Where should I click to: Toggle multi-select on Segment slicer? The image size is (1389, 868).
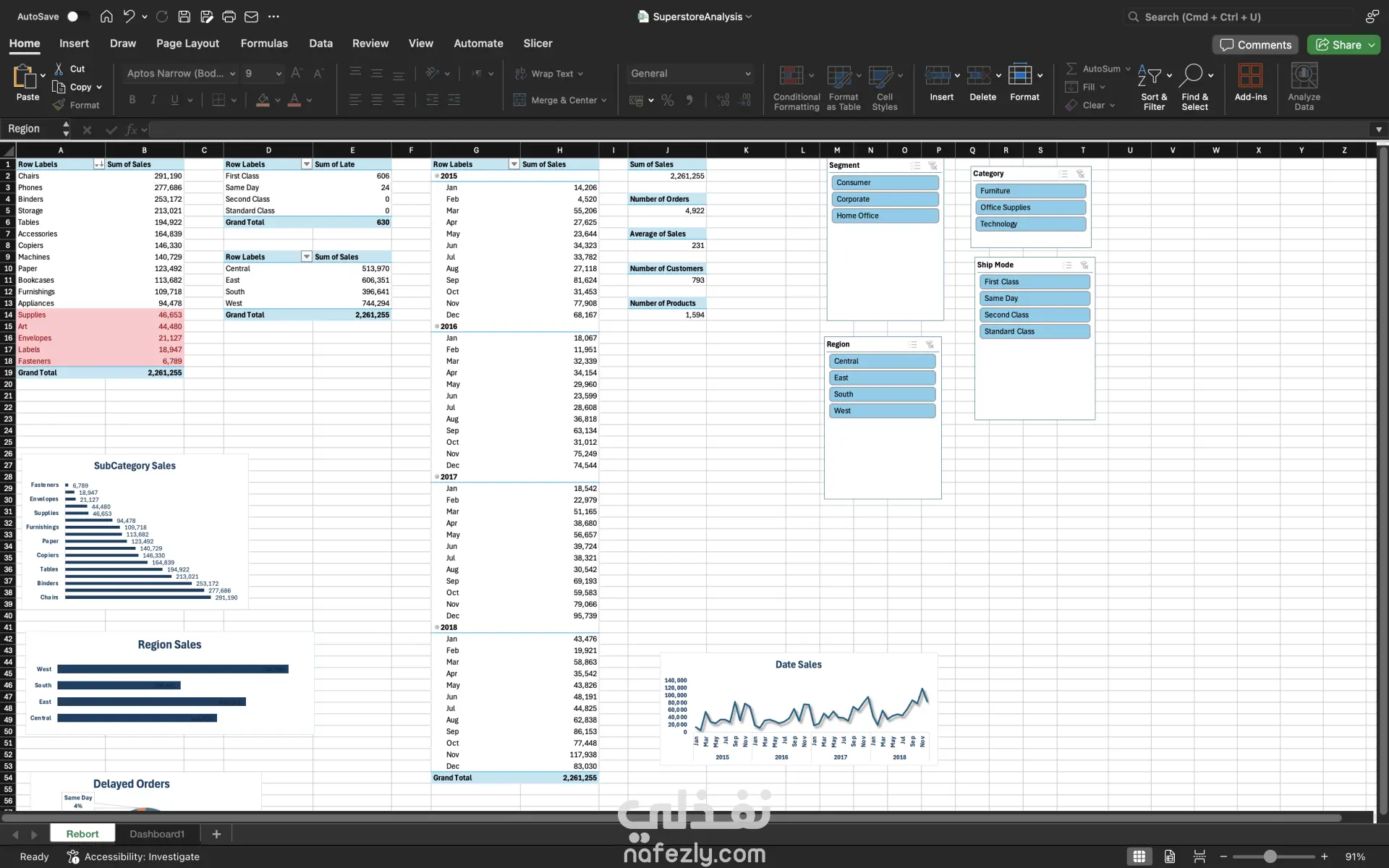pos(915,166)
